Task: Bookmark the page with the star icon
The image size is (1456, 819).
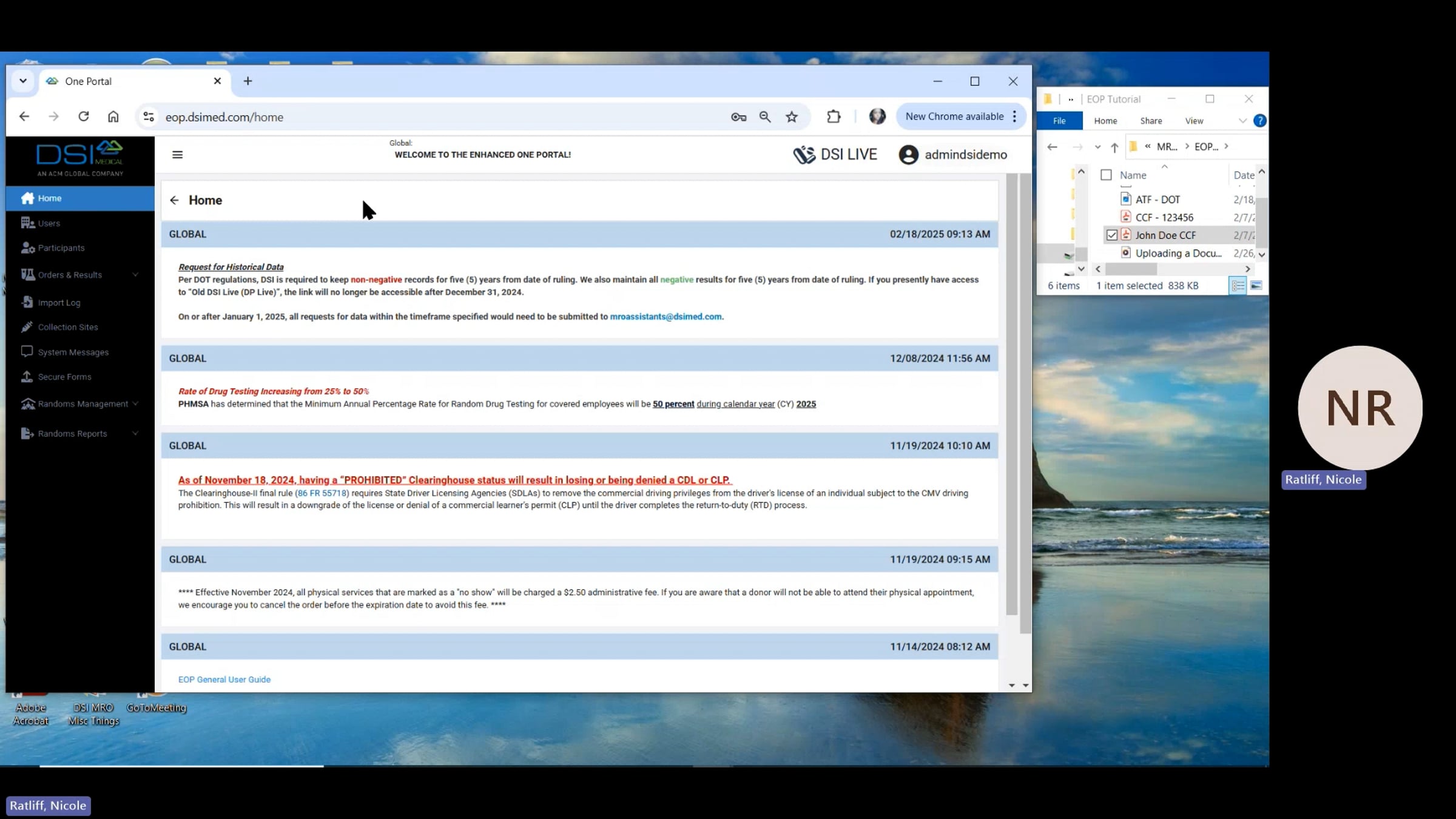Action: click(x=792, y=116)
